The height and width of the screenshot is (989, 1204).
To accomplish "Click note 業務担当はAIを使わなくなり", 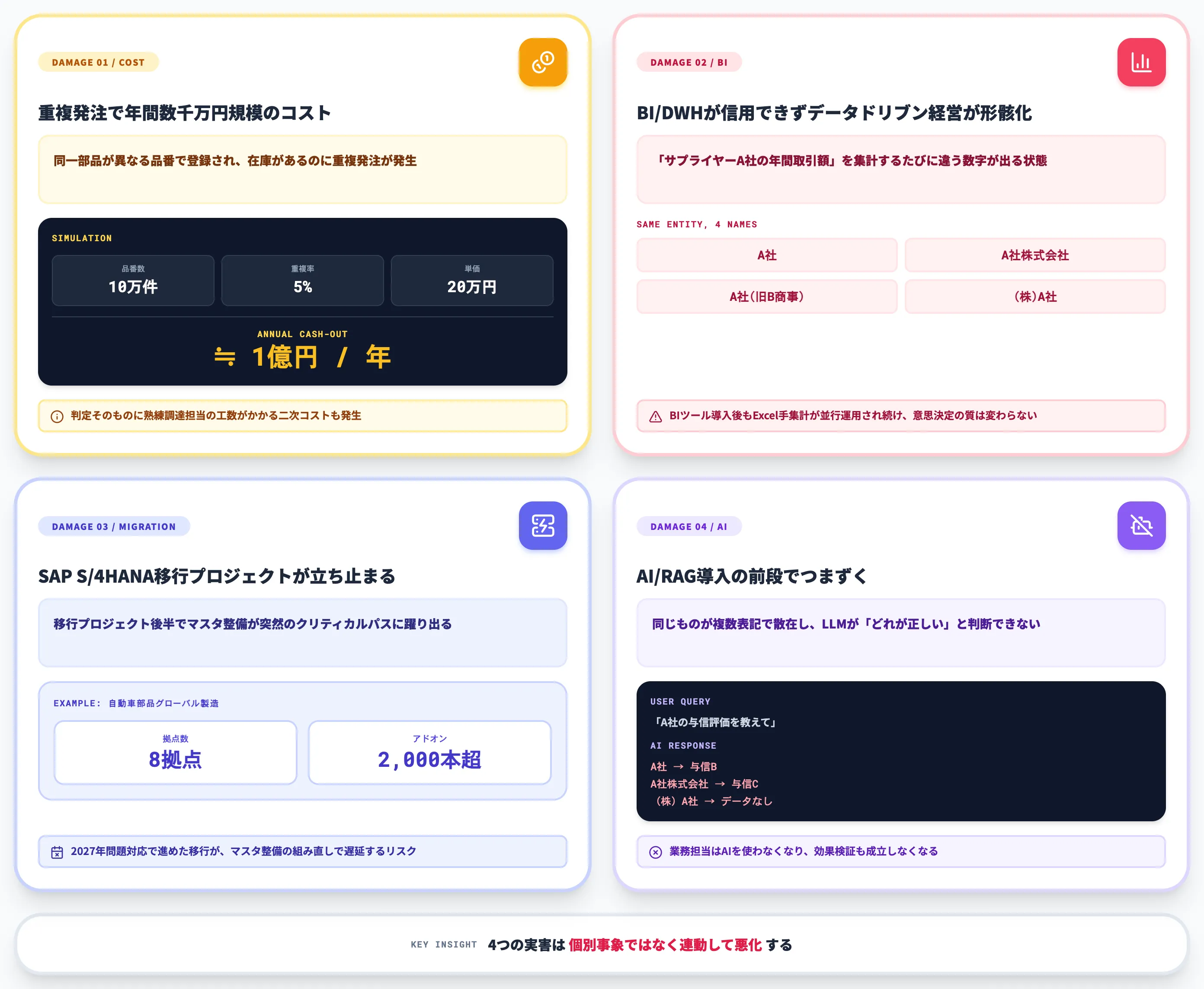I will tap(803, 851).
